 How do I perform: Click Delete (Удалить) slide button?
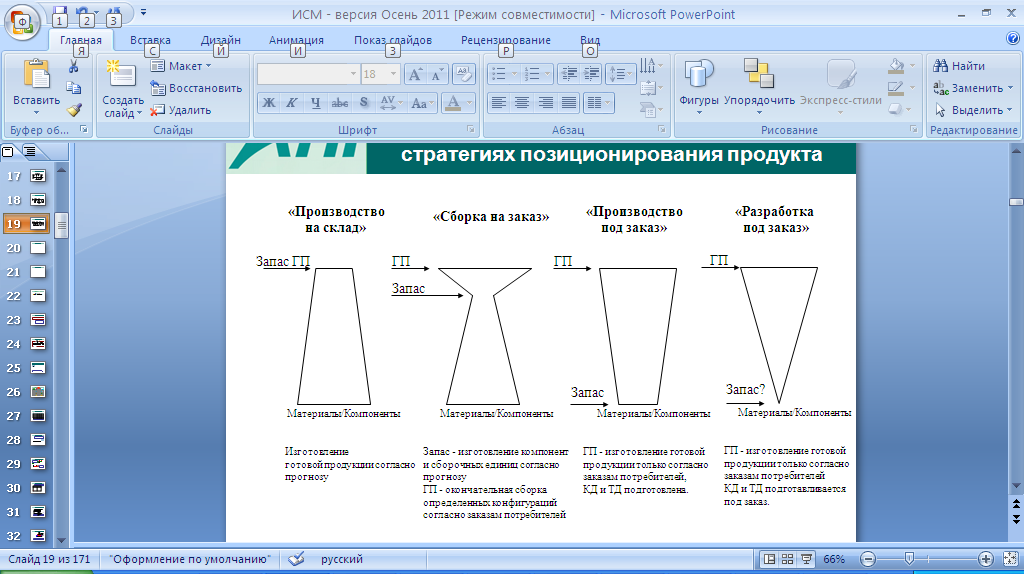click(x=181, y=110)
